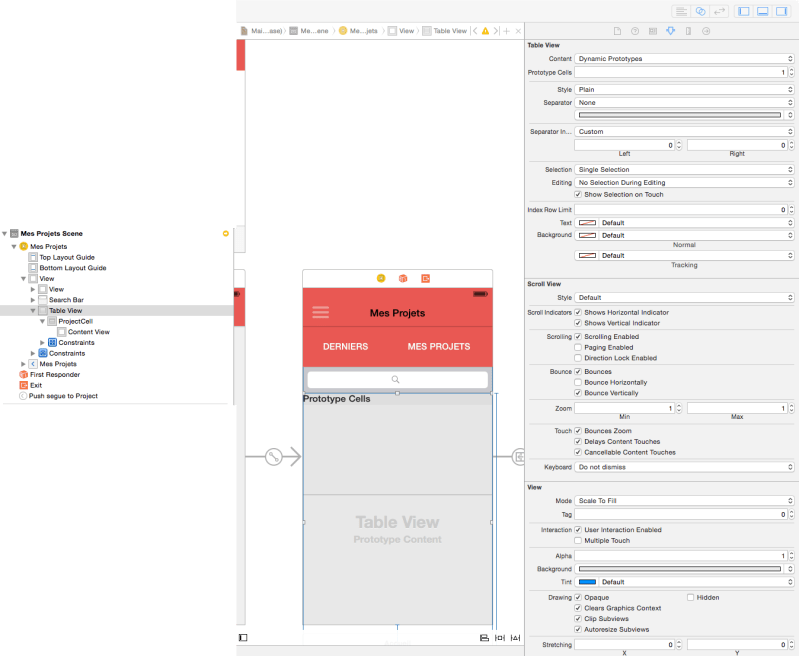Select Table View crumb in jump bar
The width and height of the screenshot is (799, 656).
tap(445, 31)
